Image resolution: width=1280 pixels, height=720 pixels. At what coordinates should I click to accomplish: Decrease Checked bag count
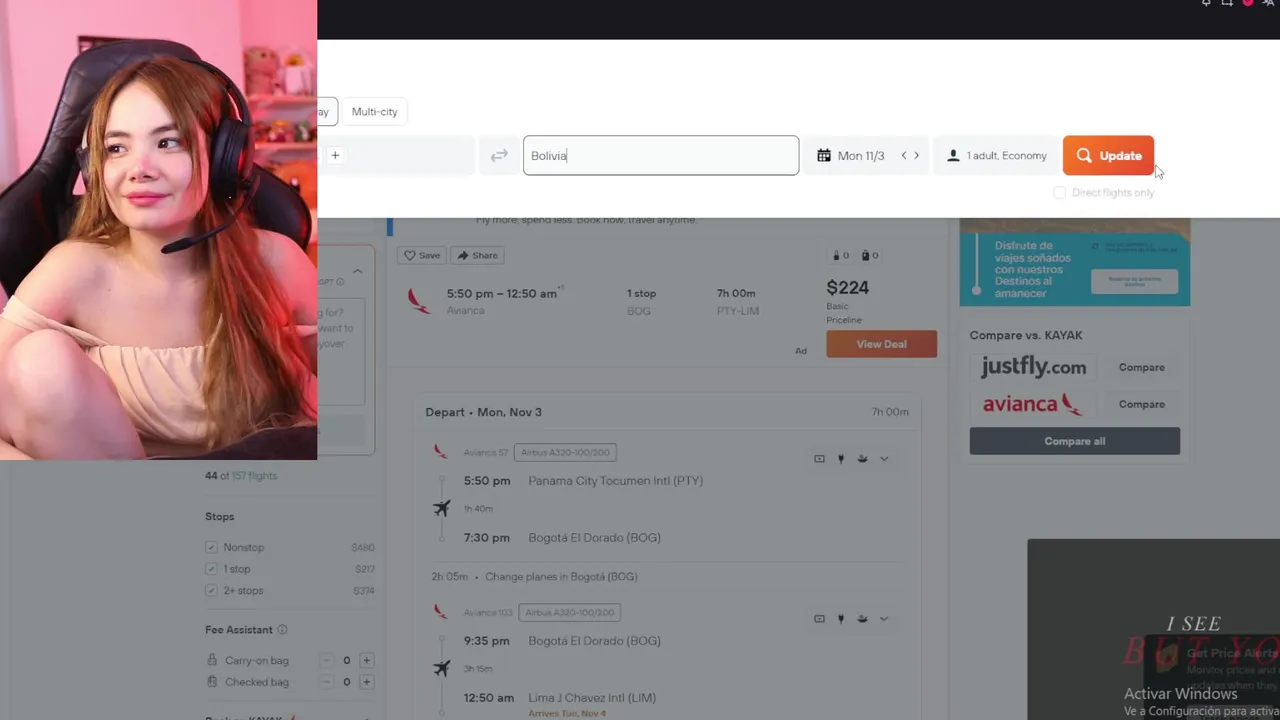click(x=327, y=682)
